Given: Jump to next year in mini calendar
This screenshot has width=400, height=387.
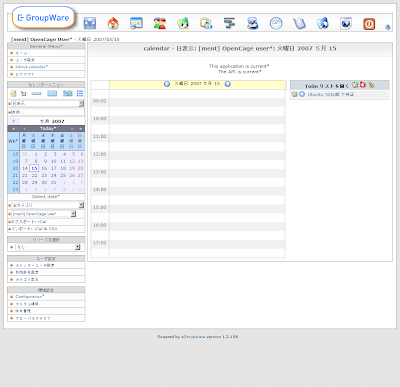Looking at the screenshot, I should [81, 129].
